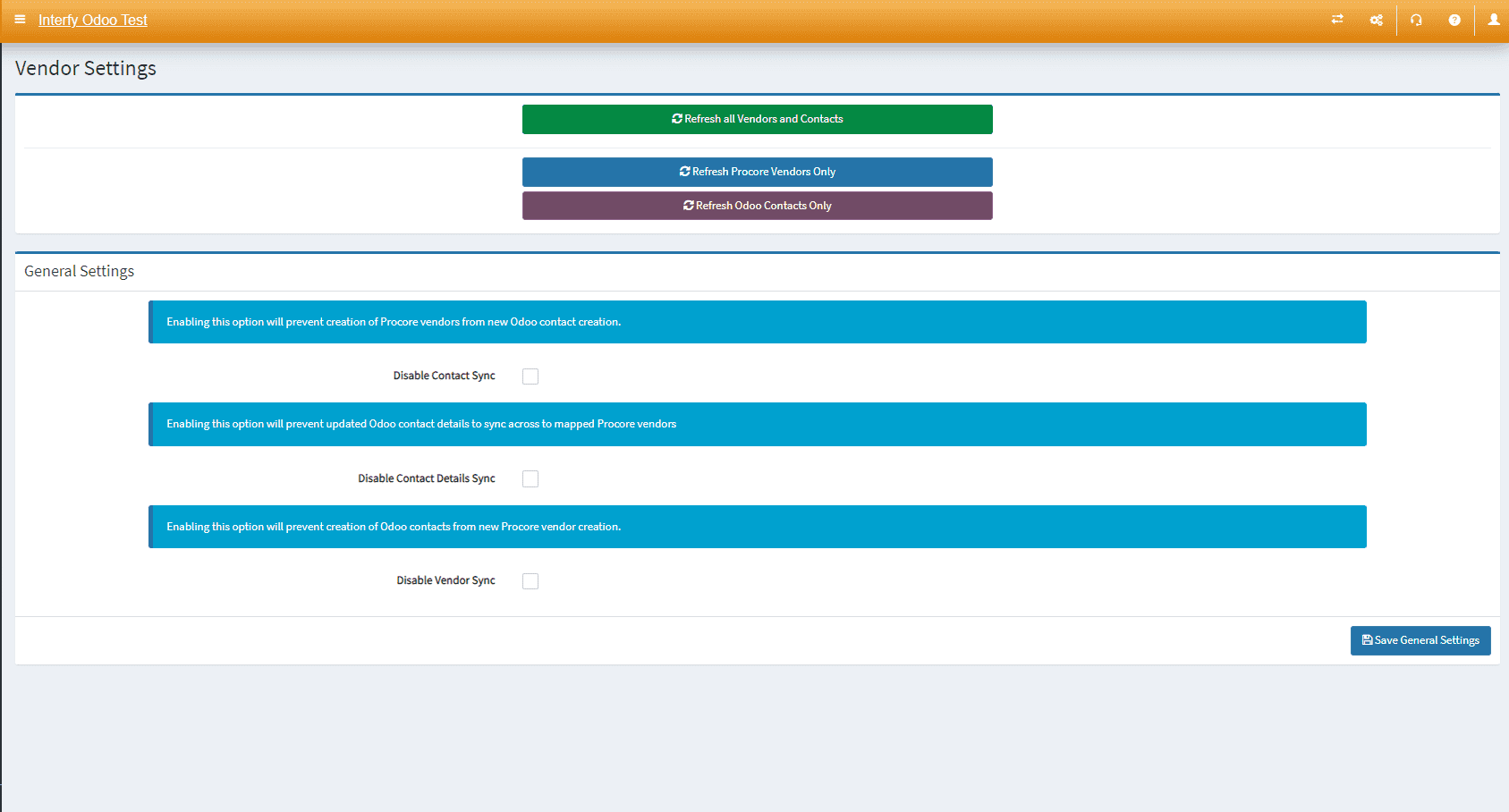
Task: Click the Disable Contact Details Sync label
Action: 426,478
